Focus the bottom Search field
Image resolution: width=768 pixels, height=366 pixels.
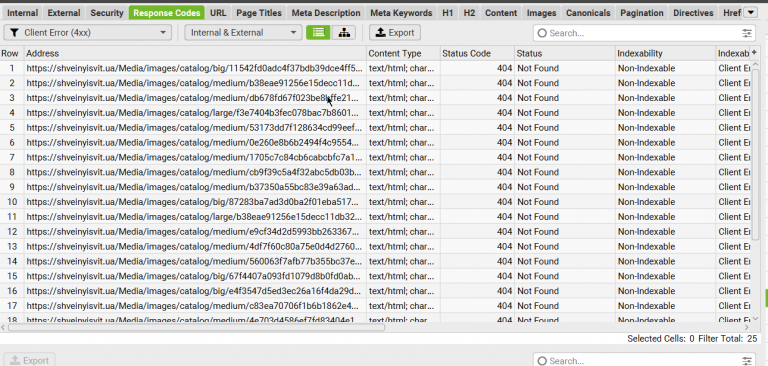(x=644, y=361)
